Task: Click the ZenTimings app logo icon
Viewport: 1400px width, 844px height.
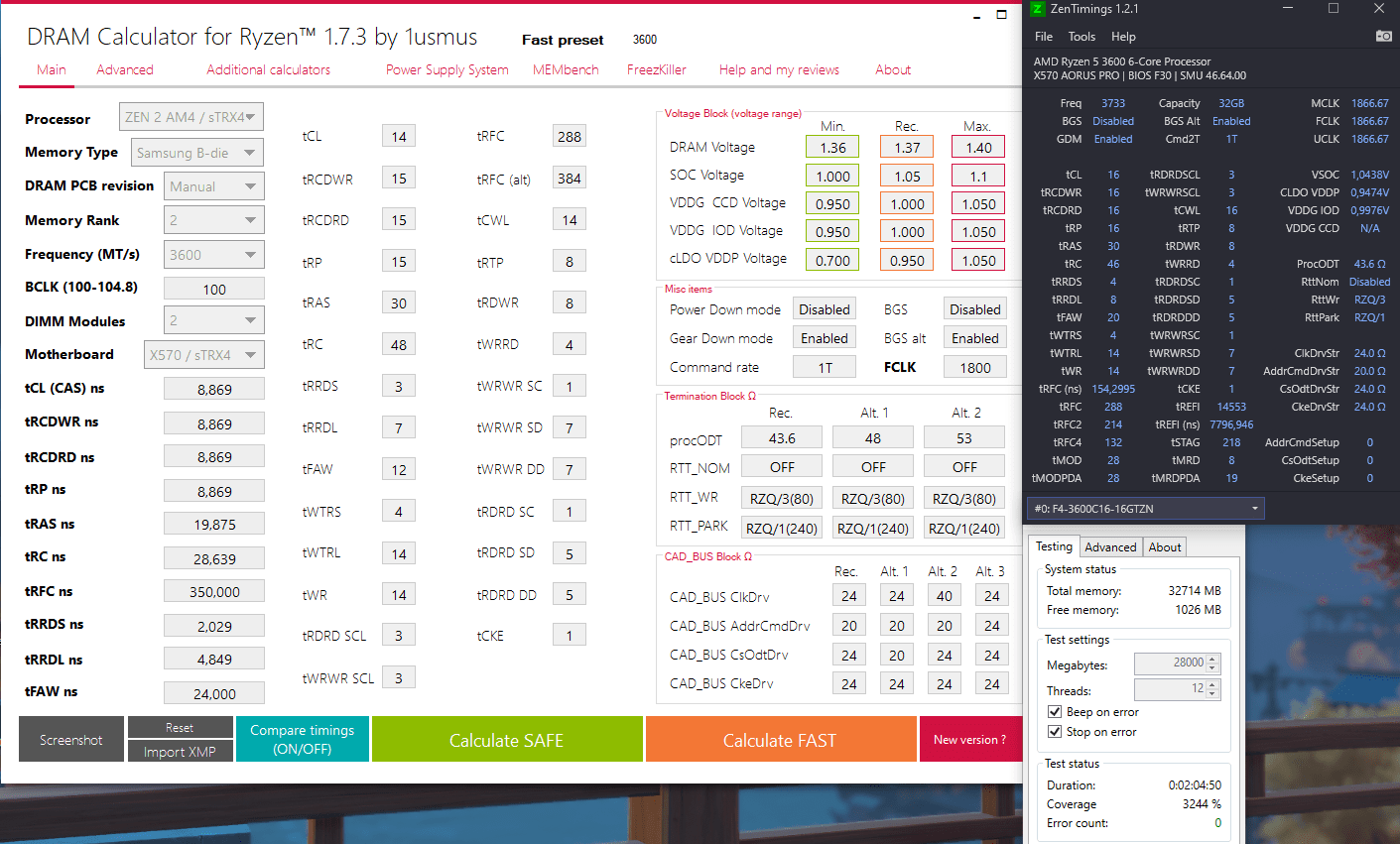Action: [x=1038, y=9]
